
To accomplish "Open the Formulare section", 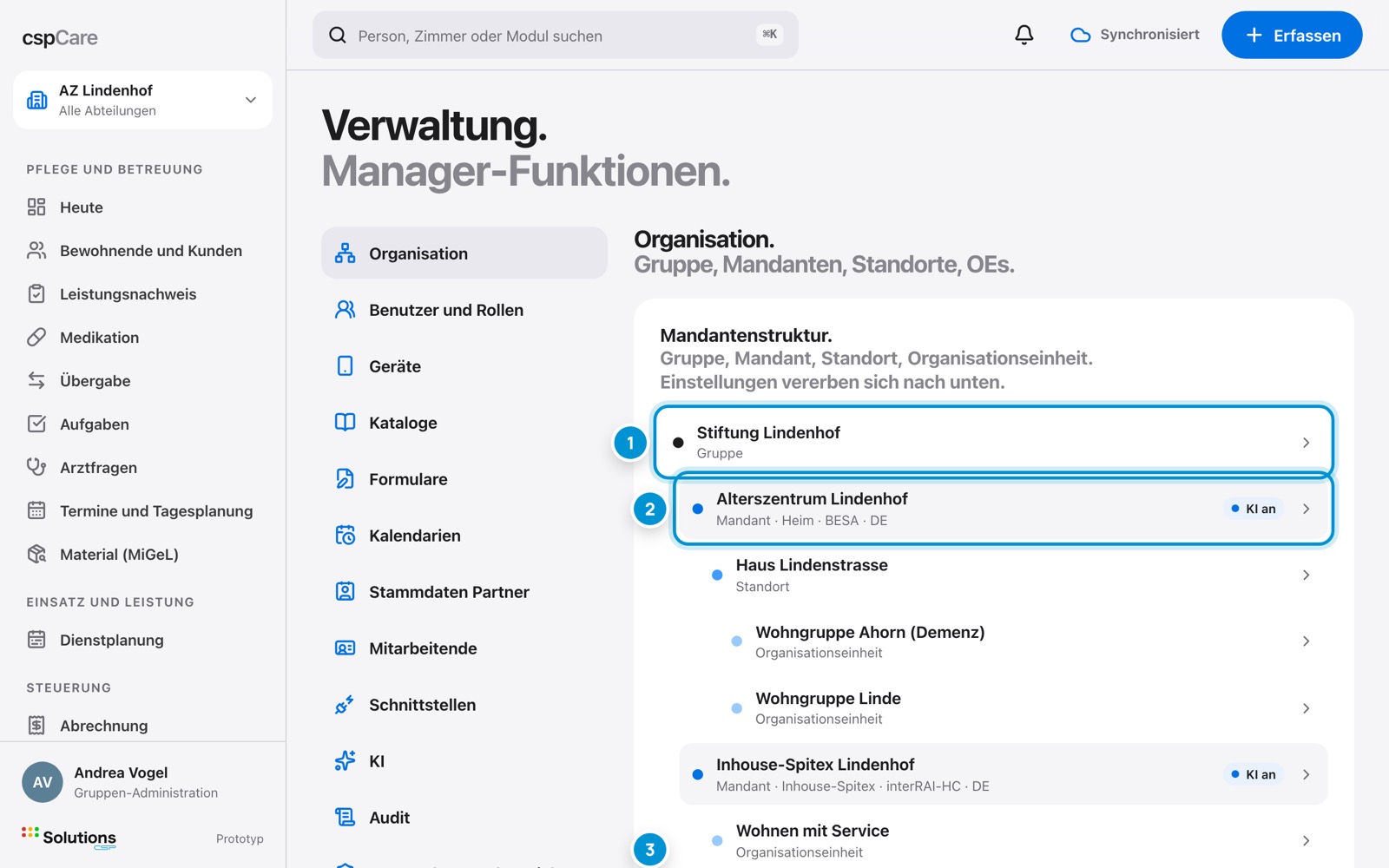I will point(464,478).
